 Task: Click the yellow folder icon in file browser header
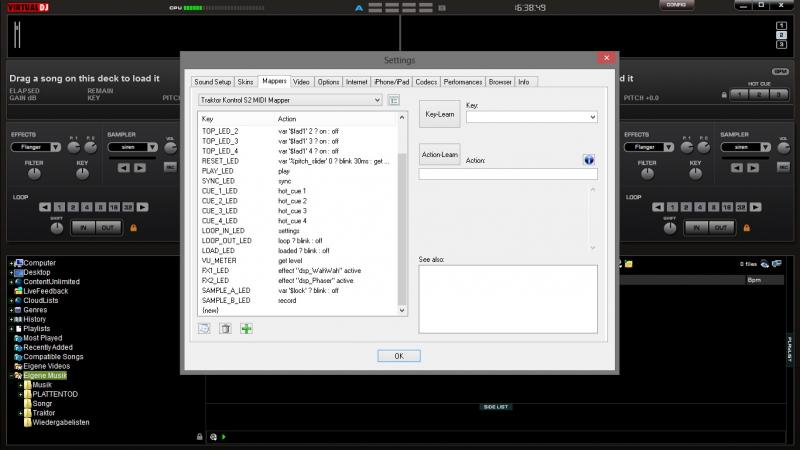629,264
